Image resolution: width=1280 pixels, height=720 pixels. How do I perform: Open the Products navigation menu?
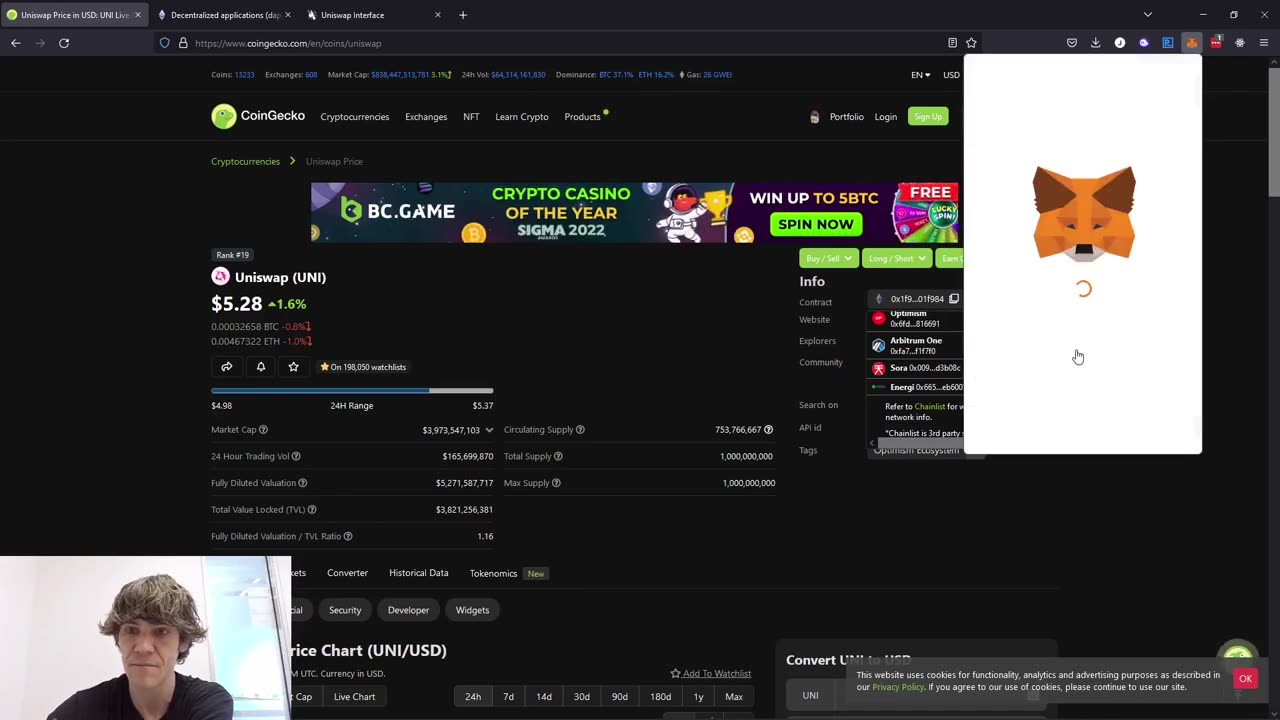point(582,117)
